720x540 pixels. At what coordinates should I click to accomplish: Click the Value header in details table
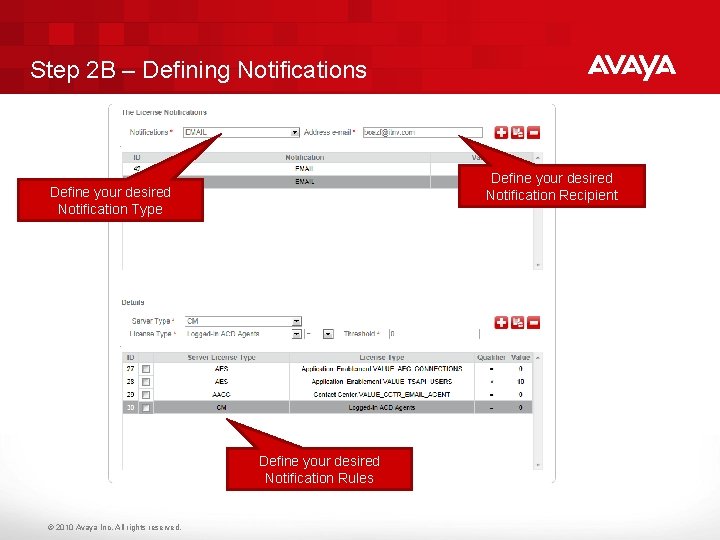click(520, 357)
